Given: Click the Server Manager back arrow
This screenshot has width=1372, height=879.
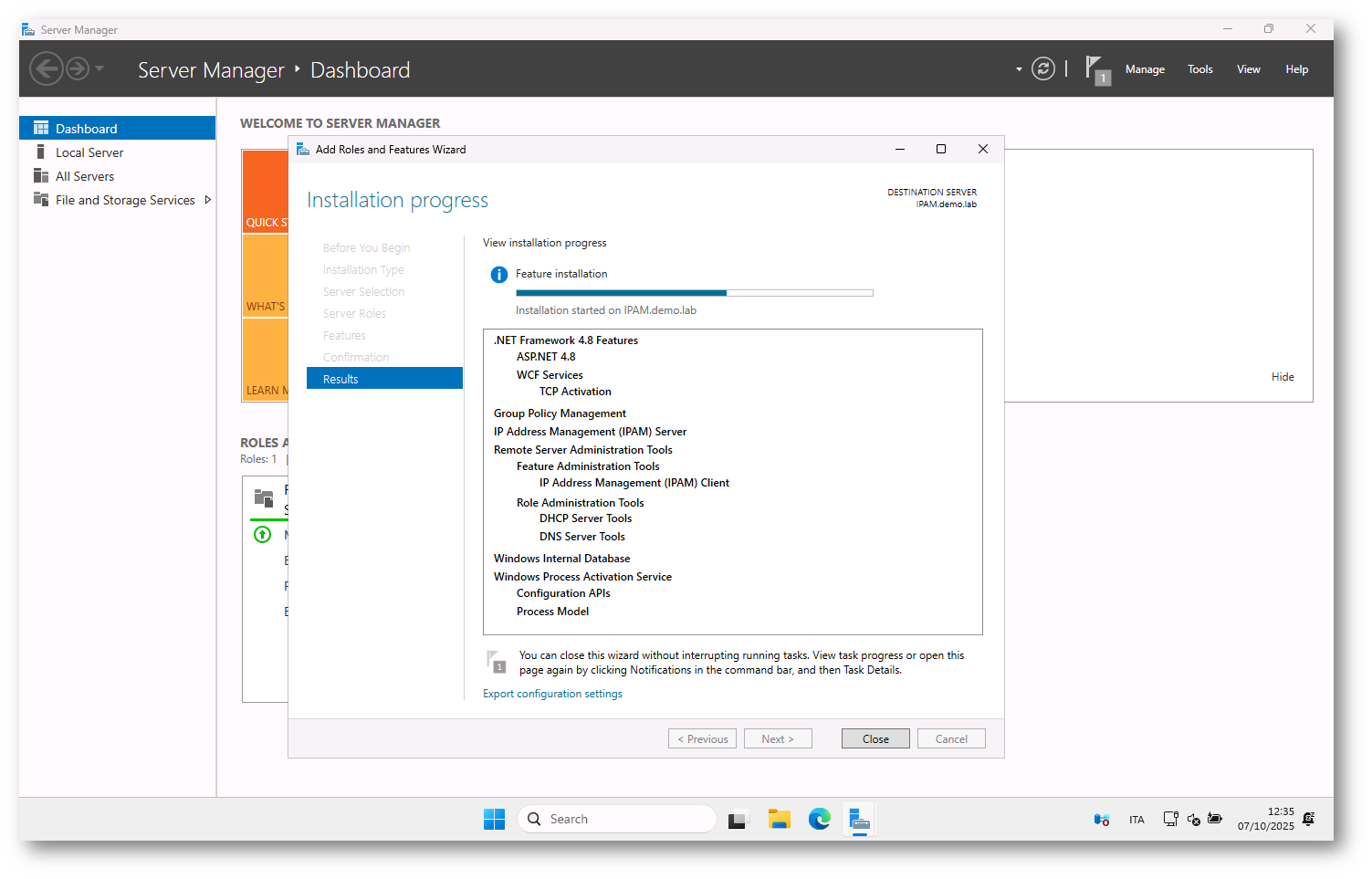Looking at the screenshot, I should coord(46,68).
